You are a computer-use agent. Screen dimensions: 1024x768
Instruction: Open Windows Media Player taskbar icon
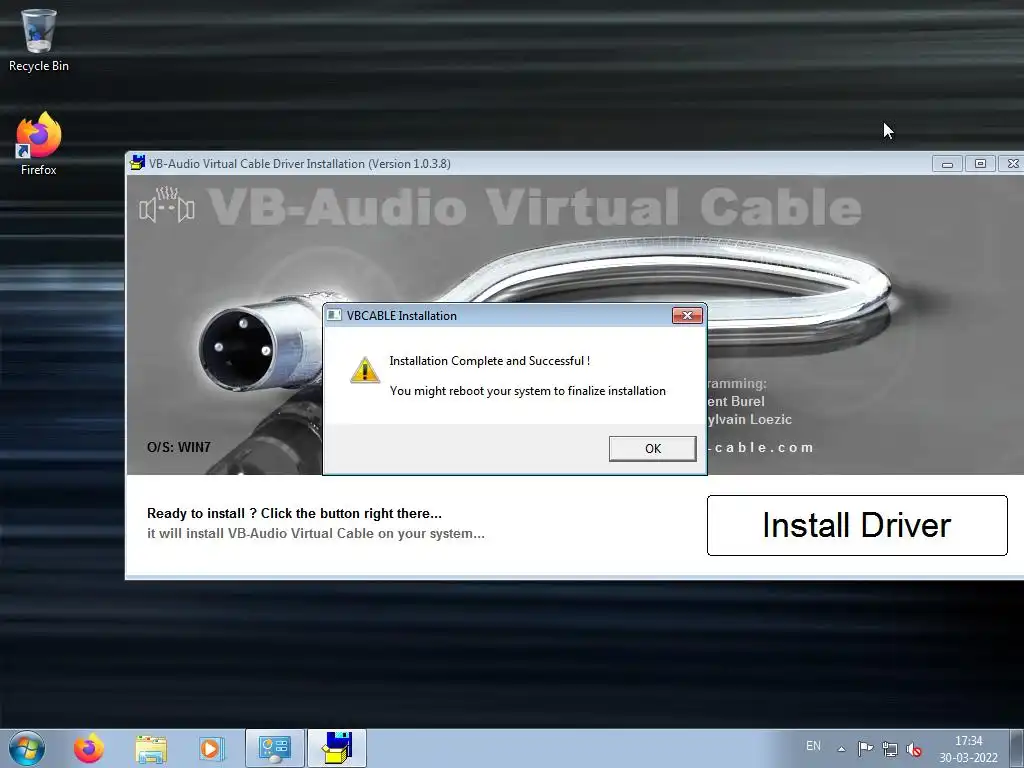coord(212,748)
